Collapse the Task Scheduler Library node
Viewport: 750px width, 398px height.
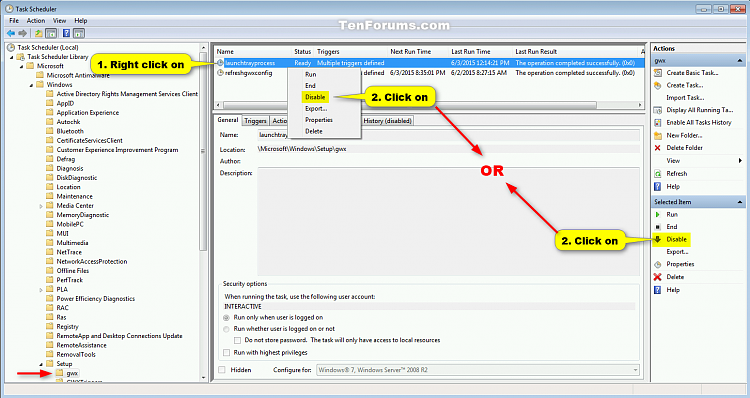pos(12,57)
